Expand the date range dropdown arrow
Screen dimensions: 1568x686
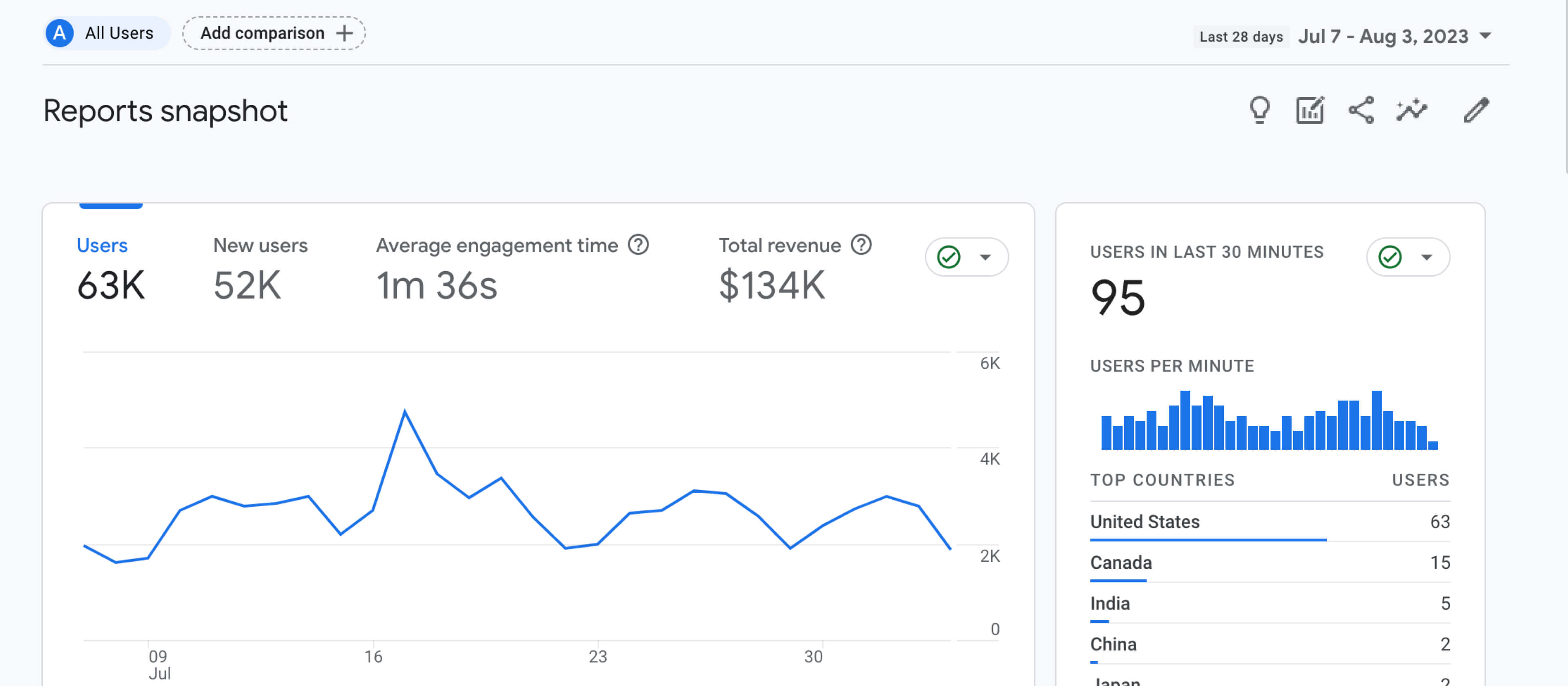click(x=1485, y=36)
